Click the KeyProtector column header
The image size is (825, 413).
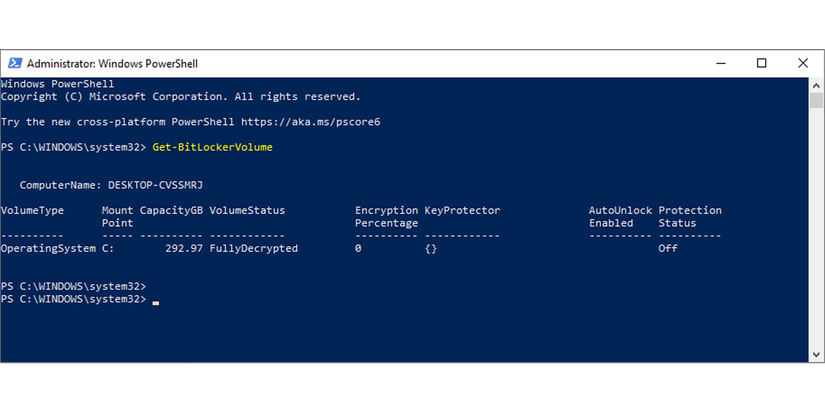tap(462, 211)
